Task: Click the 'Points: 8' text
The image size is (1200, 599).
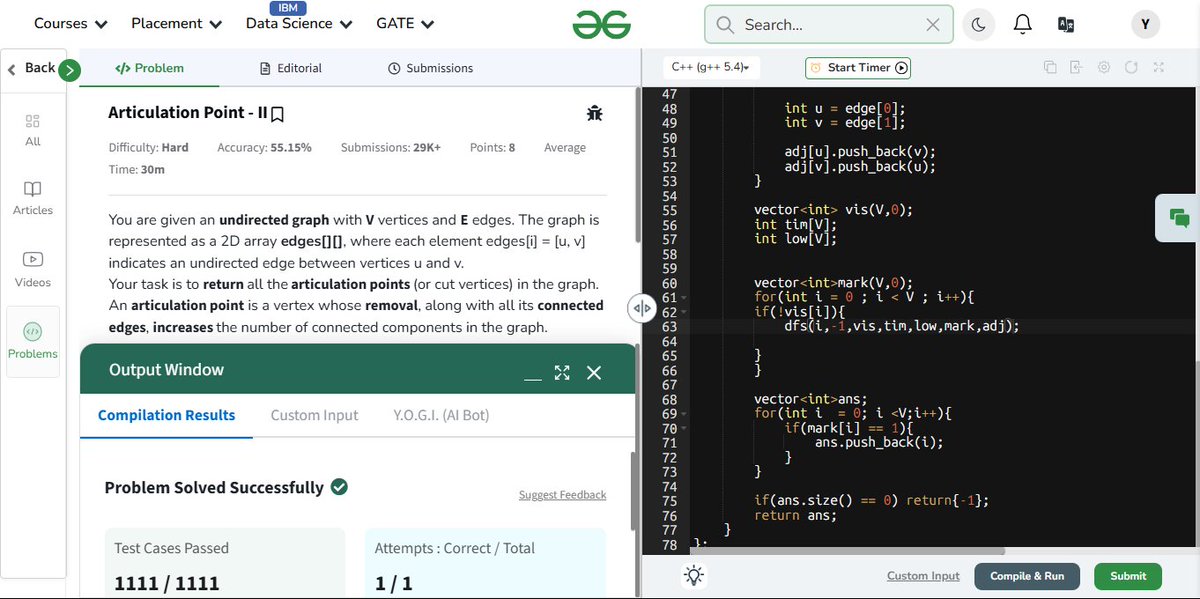Action: (x=492, y=147)
